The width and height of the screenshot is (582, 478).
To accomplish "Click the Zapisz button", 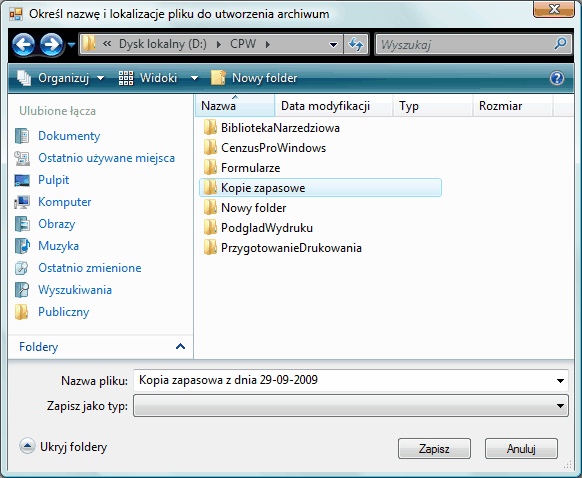I will point(434,449).
